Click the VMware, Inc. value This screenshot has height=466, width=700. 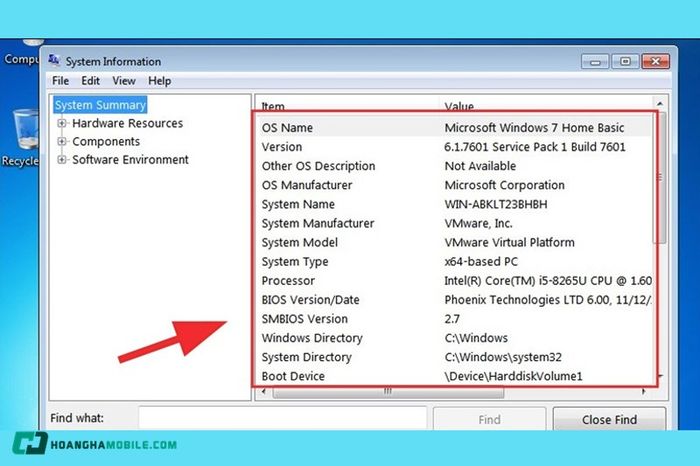coord(478,223)
